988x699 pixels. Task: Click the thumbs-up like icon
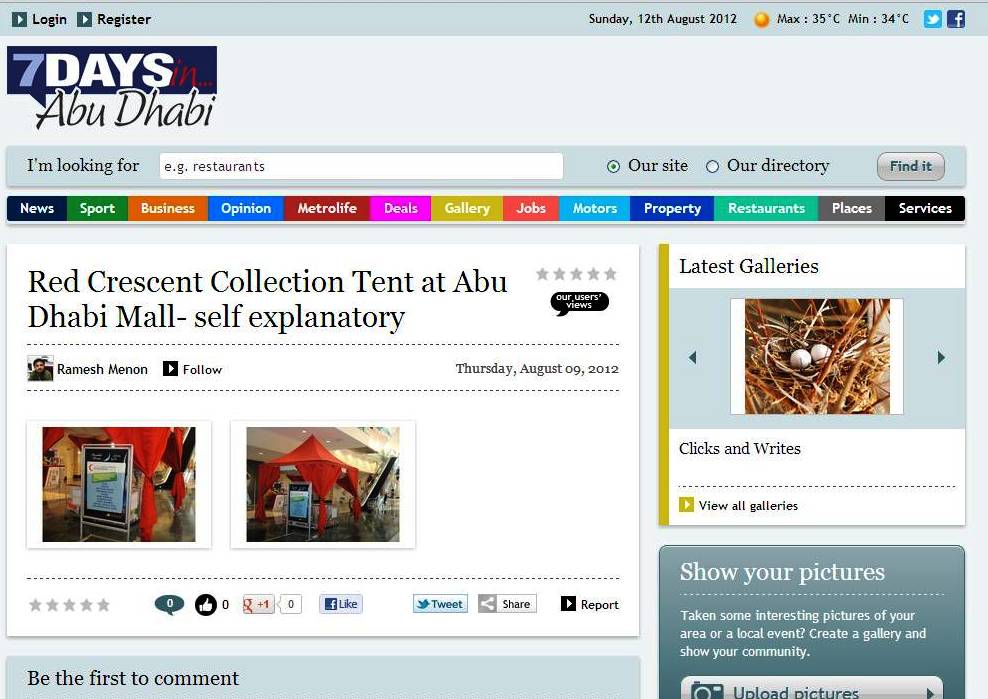[x=206, y=604]
